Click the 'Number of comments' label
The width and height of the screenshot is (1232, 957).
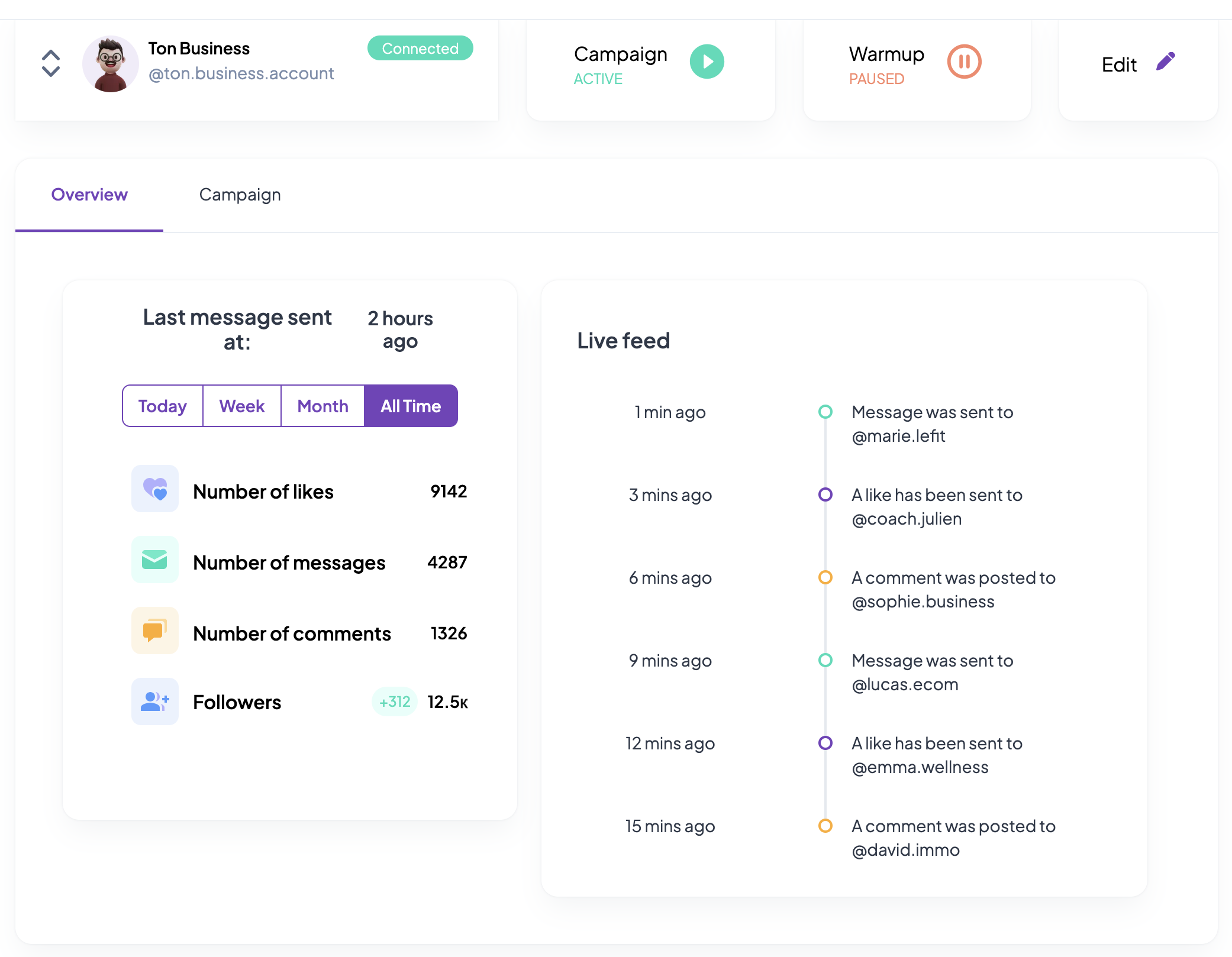click(x=292, y=633)
